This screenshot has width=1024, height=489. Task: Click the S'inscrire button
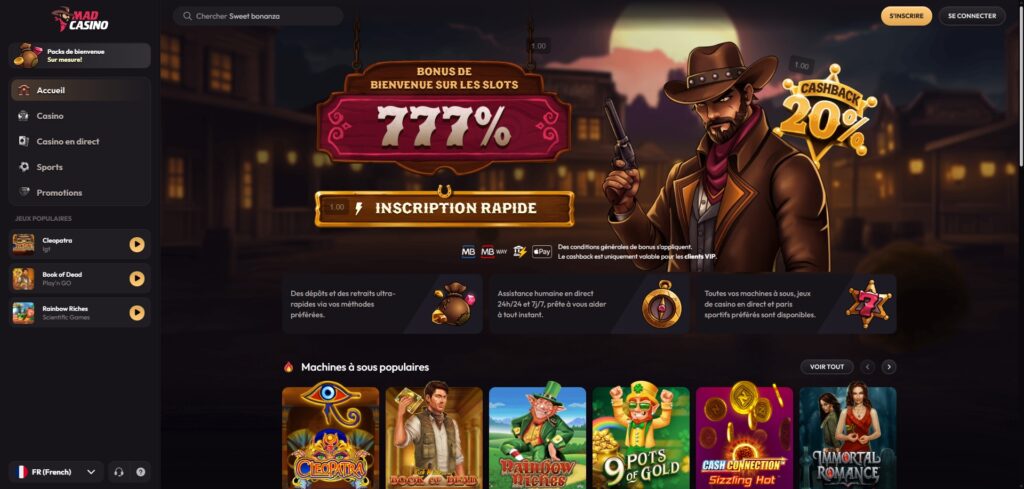[906, 16]
